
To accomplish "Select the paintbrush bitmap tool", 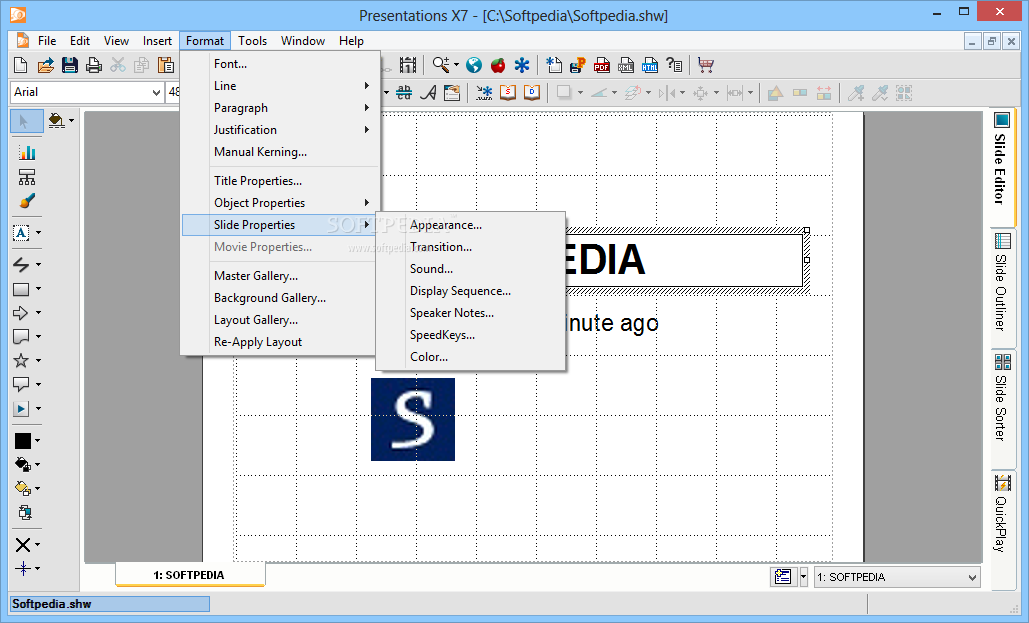I will click(x=27, y=201).
